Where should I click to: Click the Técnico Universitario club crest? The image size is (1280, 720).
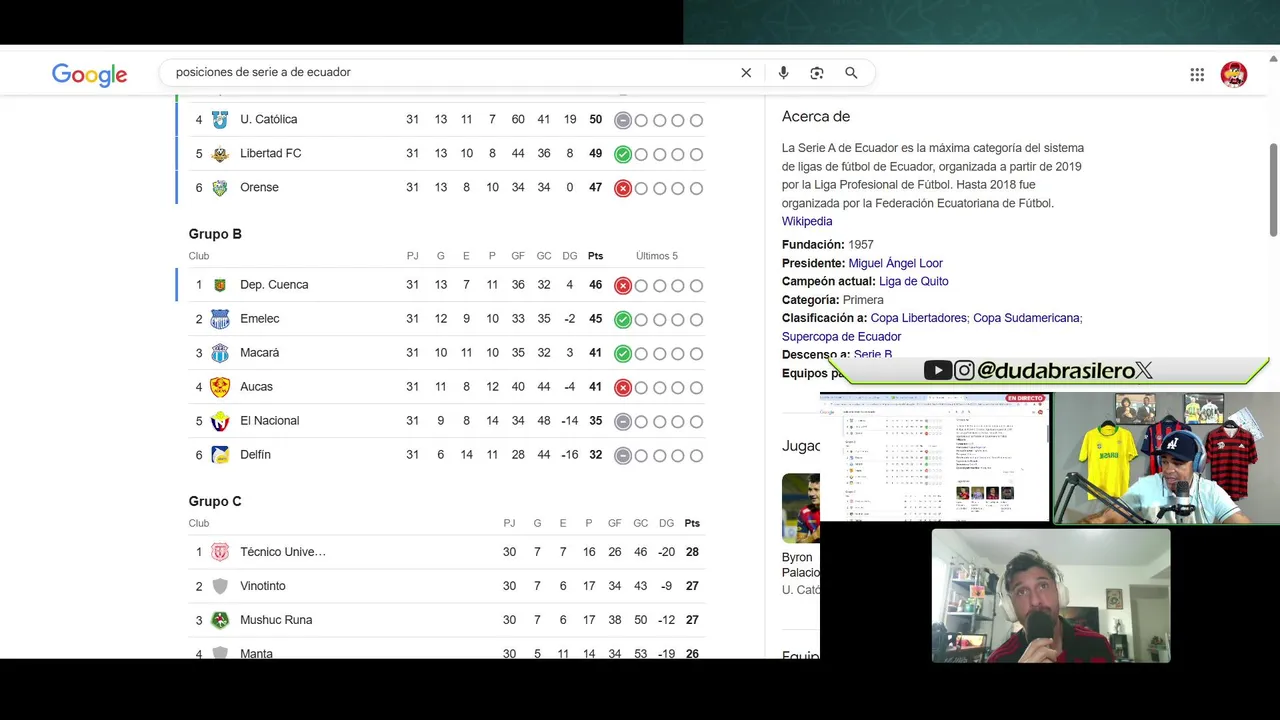pos(220,552)
